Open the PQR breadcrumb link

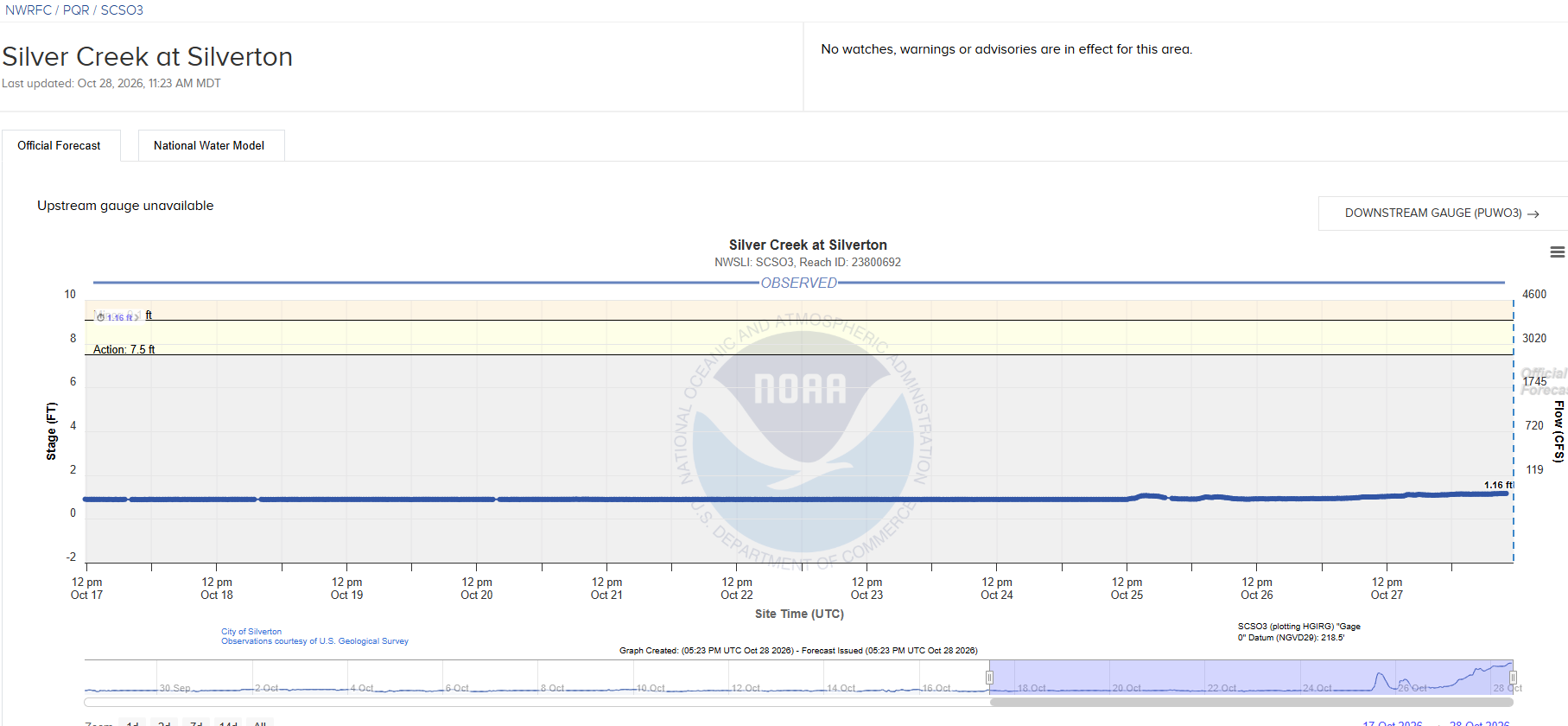pyautogui.click(x=76, y=10)
